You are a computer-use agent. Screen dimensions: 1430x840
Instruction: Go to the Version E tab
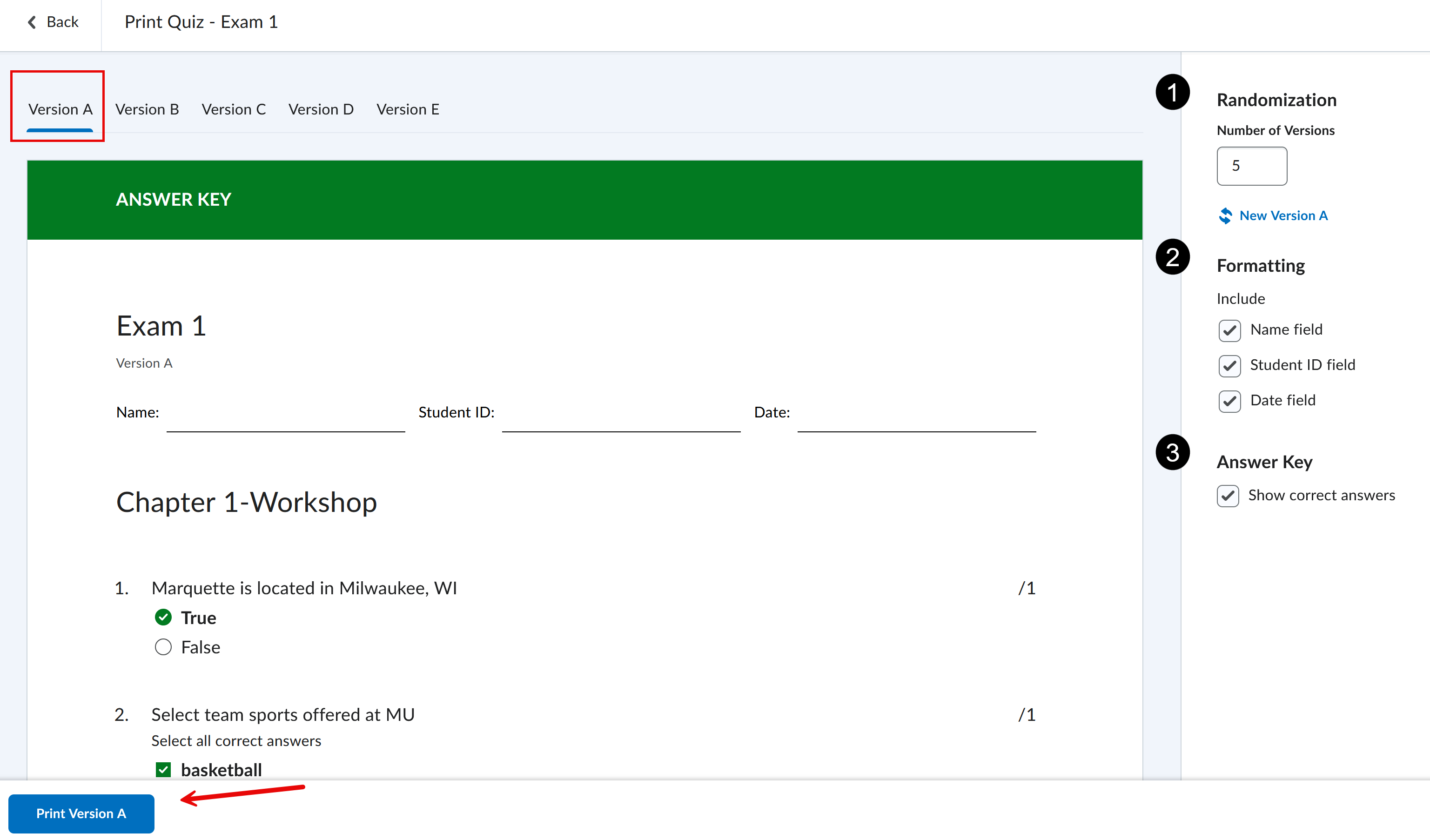[x=408, y=109]
